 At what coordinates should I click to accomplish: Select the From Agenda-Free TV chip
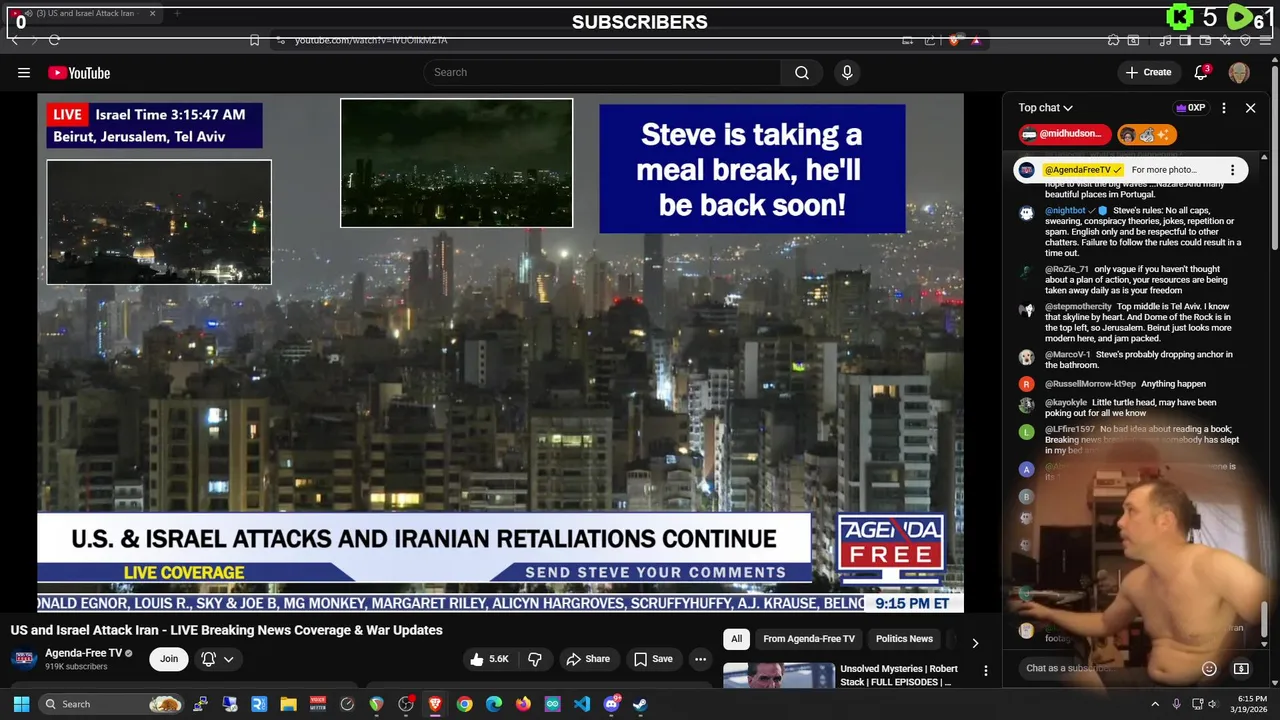click(809, 639)
